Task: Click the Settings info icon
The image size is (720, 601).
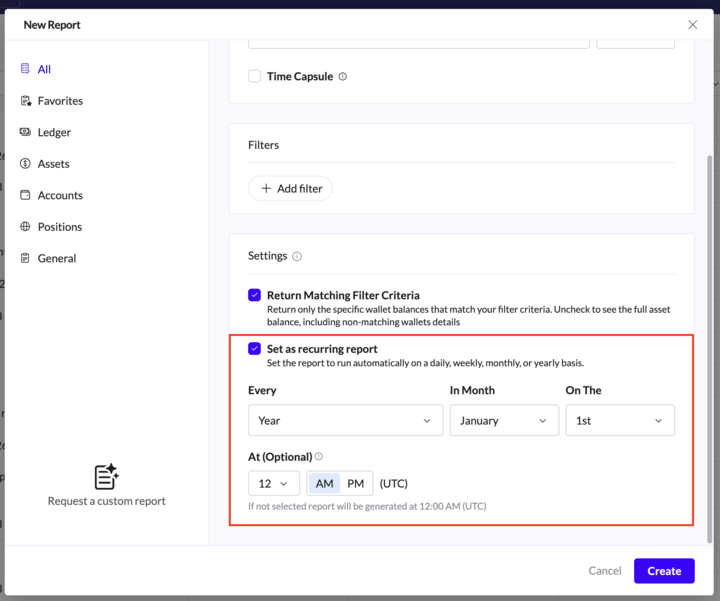Action: (x=297, y=256)
